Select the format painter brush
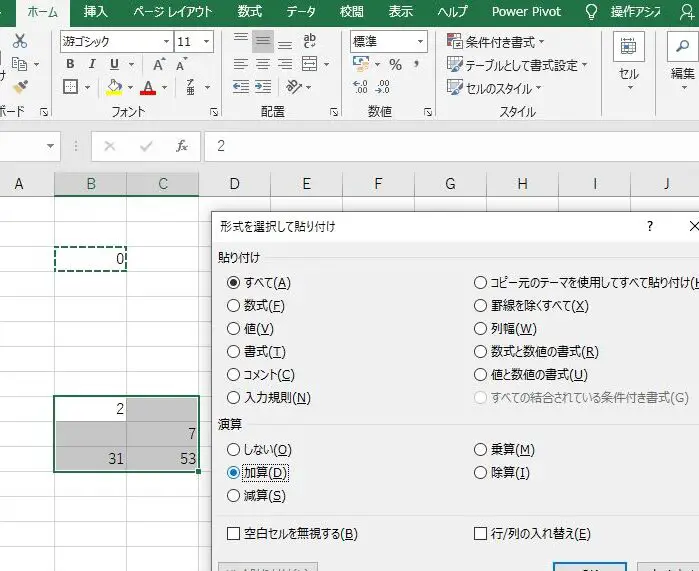 click(20, 87)
